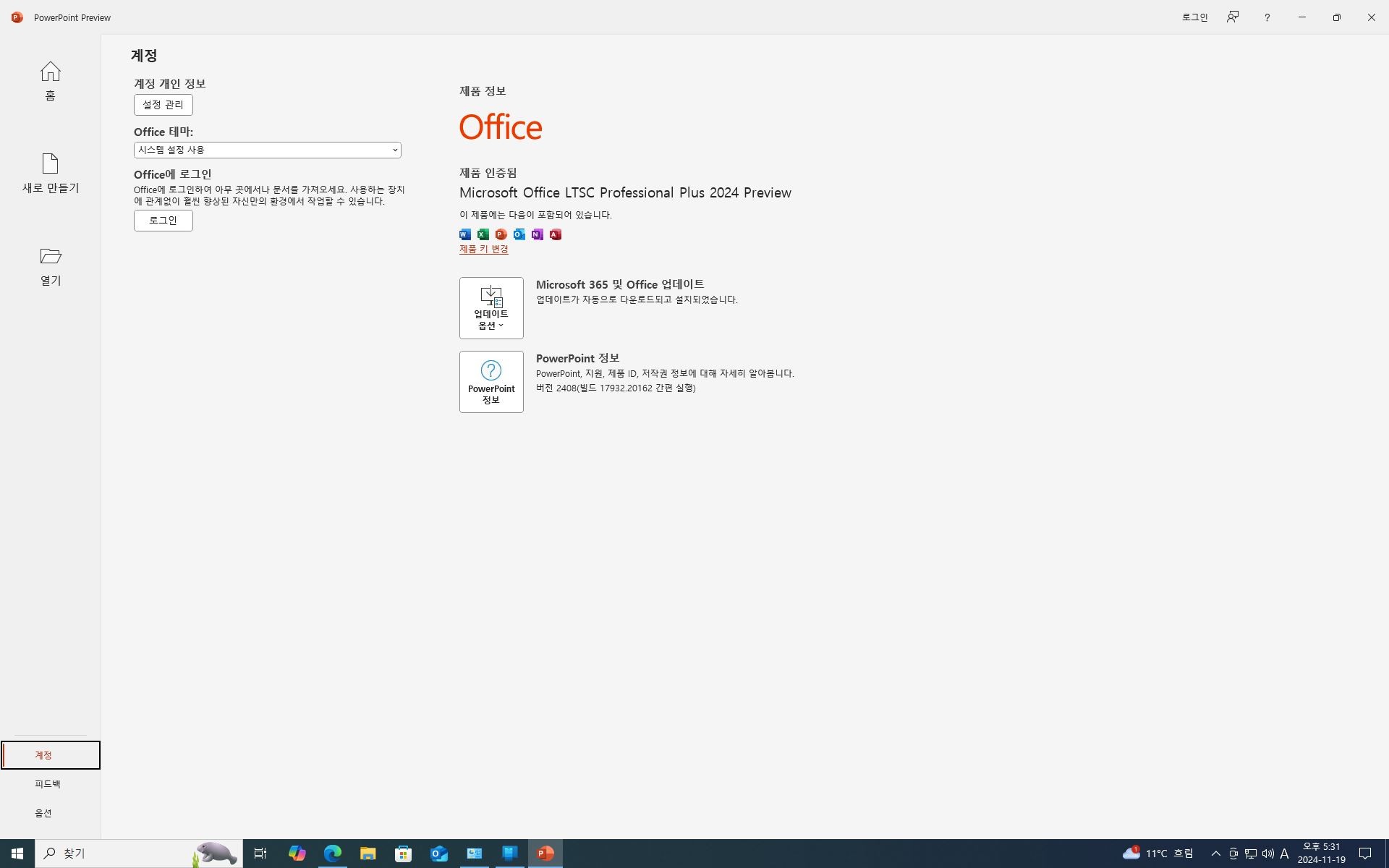Open Outlook from the taskbar
This screenshot has height=868, width=1389.
(438, 854)
